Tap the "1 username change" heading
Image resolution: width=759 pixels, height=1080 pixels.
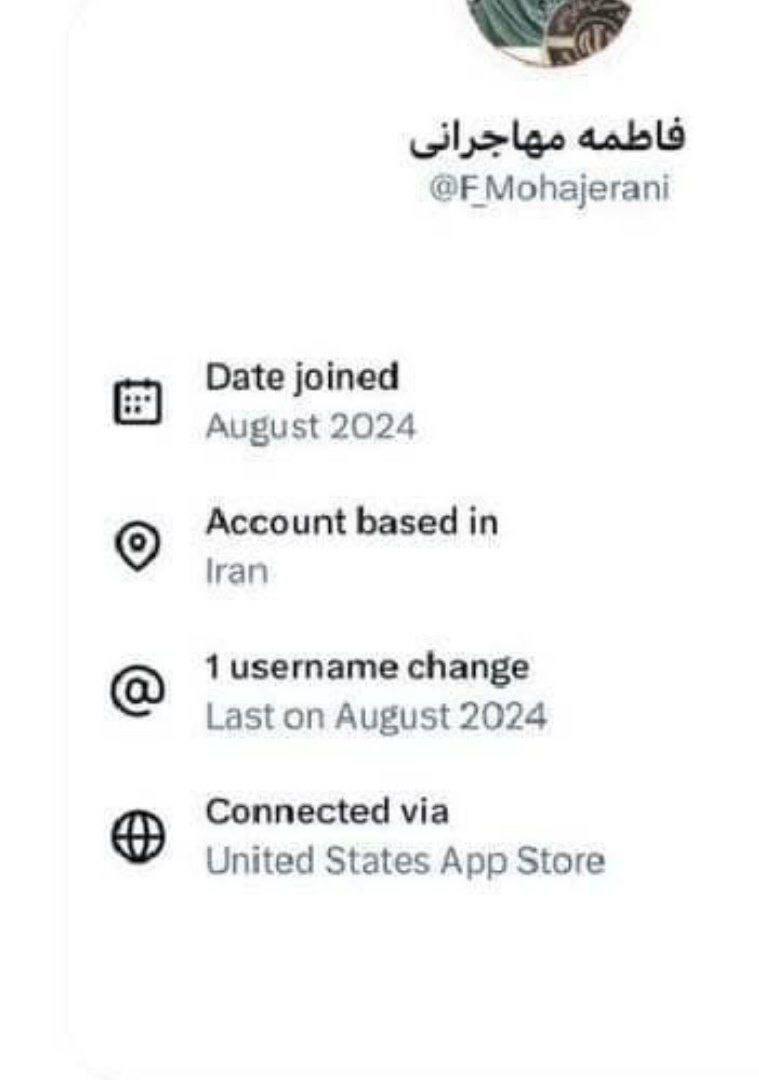[367, 667]
